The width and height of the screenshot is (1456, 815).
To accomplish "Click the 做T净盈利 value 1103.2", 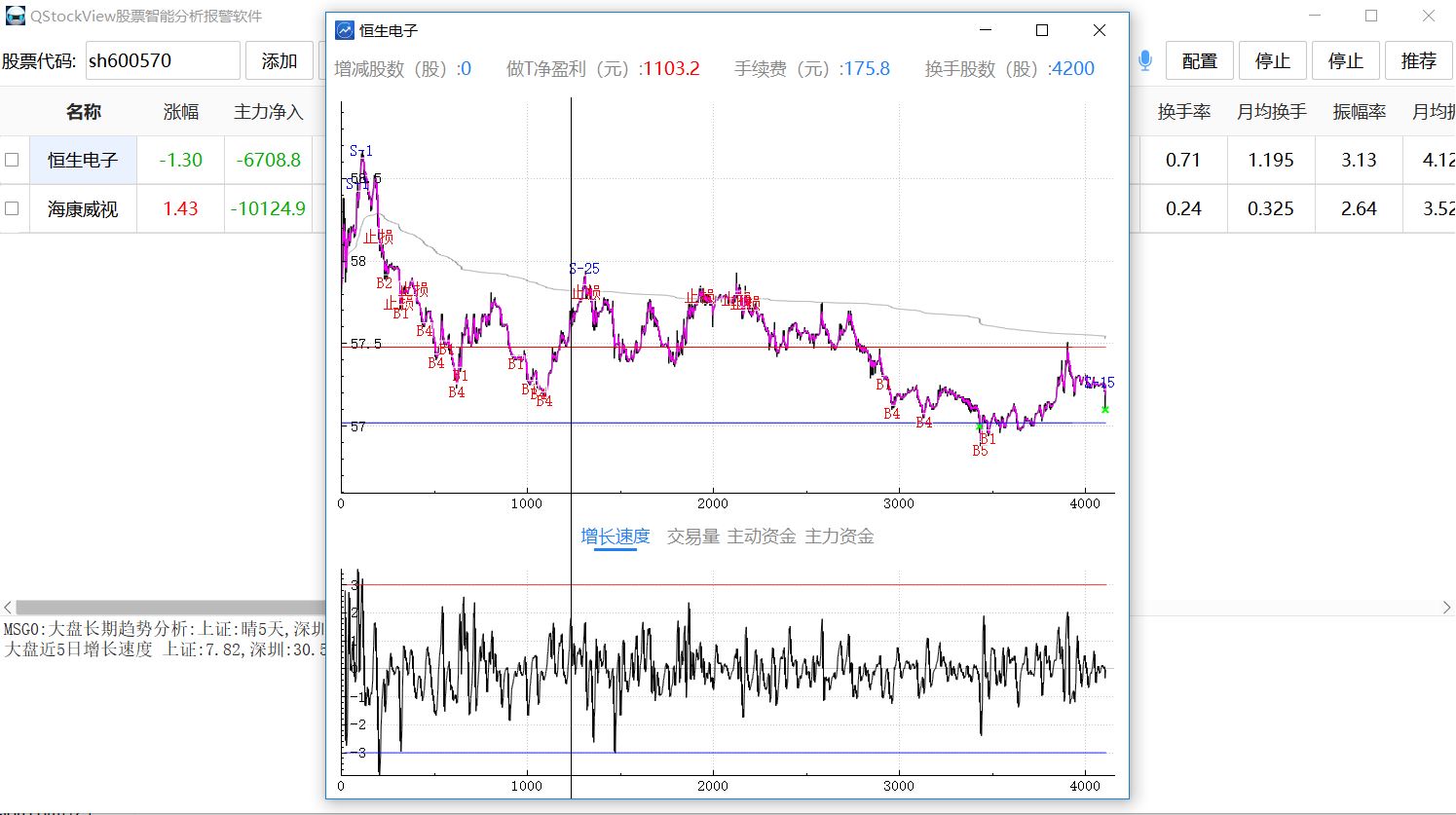I will [671, 68].
